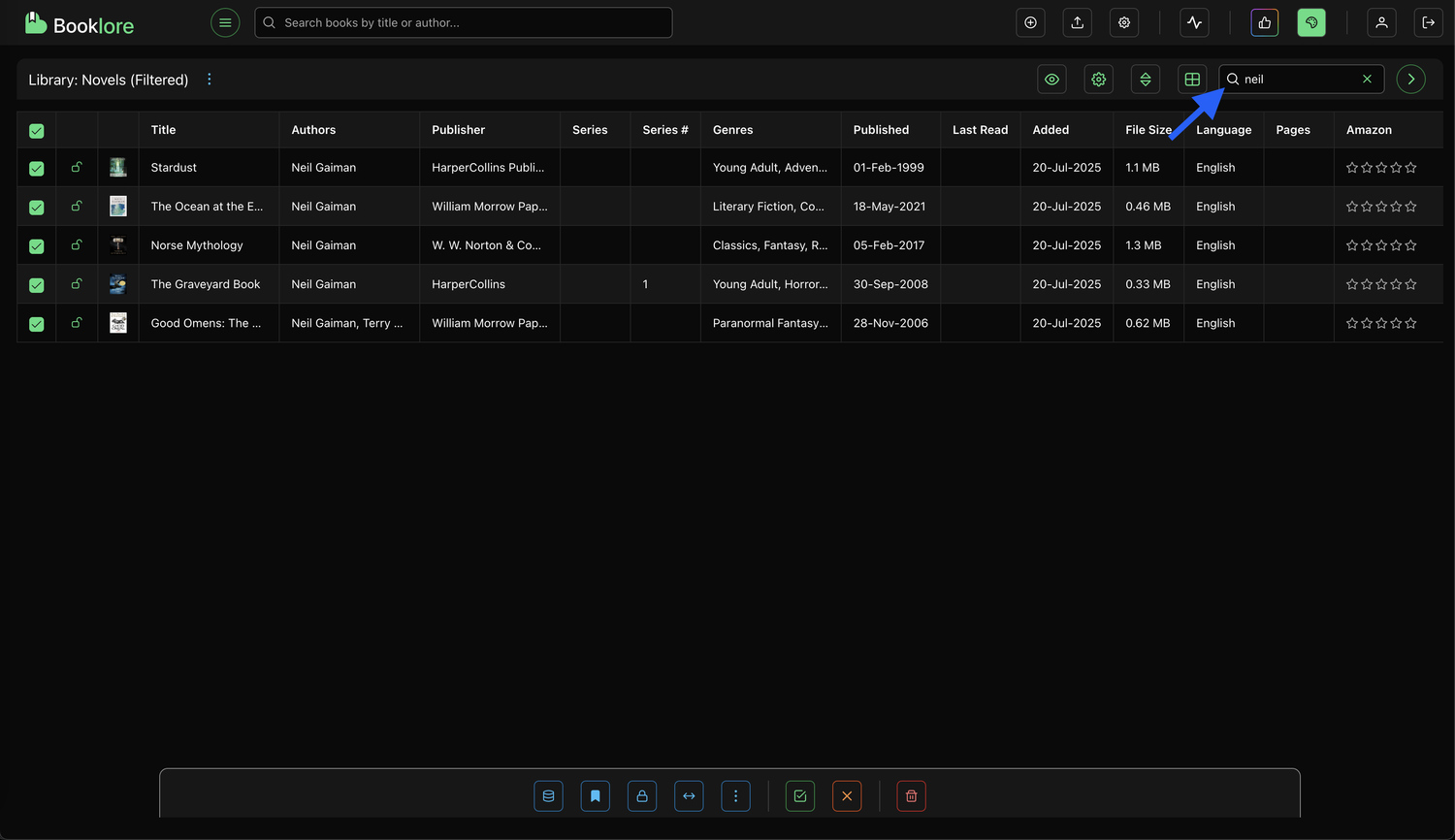Click the database metadata icon in bottom toolbar

[x=548, y=796]
